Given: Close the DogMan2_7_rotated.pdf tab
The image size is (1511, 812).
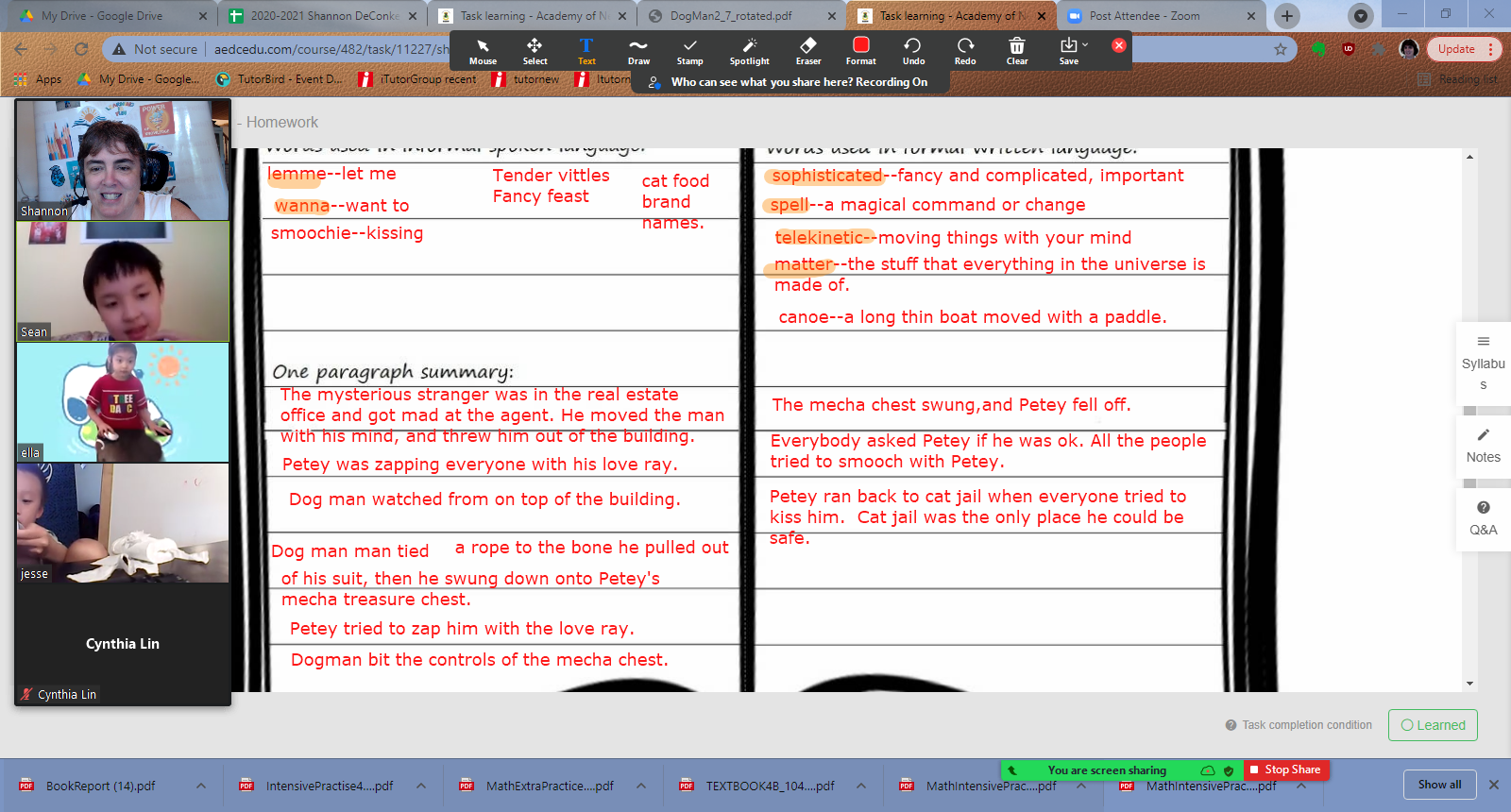Looking at the screenshot, I should tap(832, 16).
